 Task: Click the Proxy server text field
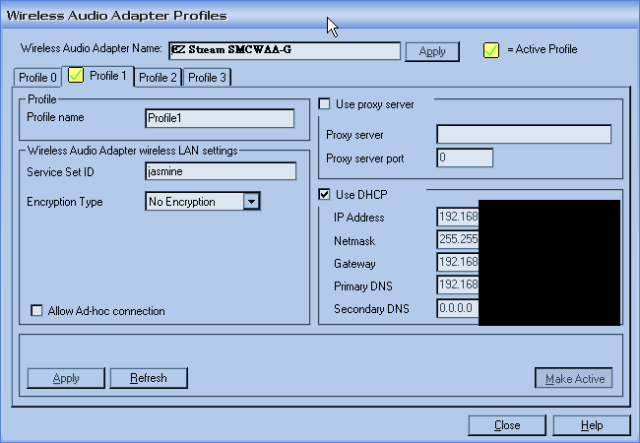click(x=524, y=134)
